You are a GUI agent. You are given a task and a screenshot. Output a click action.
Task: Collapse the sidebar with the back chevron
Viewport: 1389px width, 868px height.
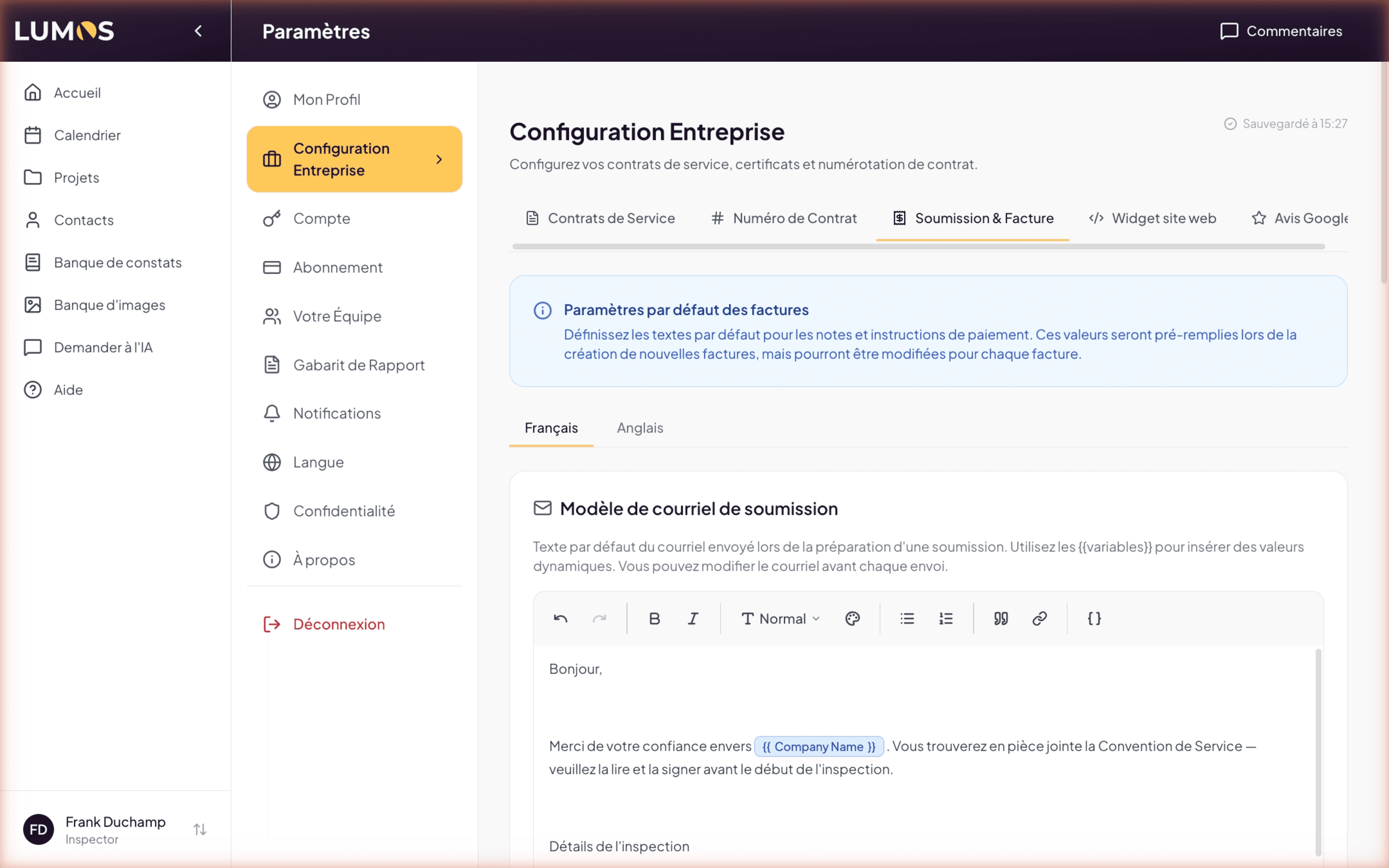[x=198, y=31]
